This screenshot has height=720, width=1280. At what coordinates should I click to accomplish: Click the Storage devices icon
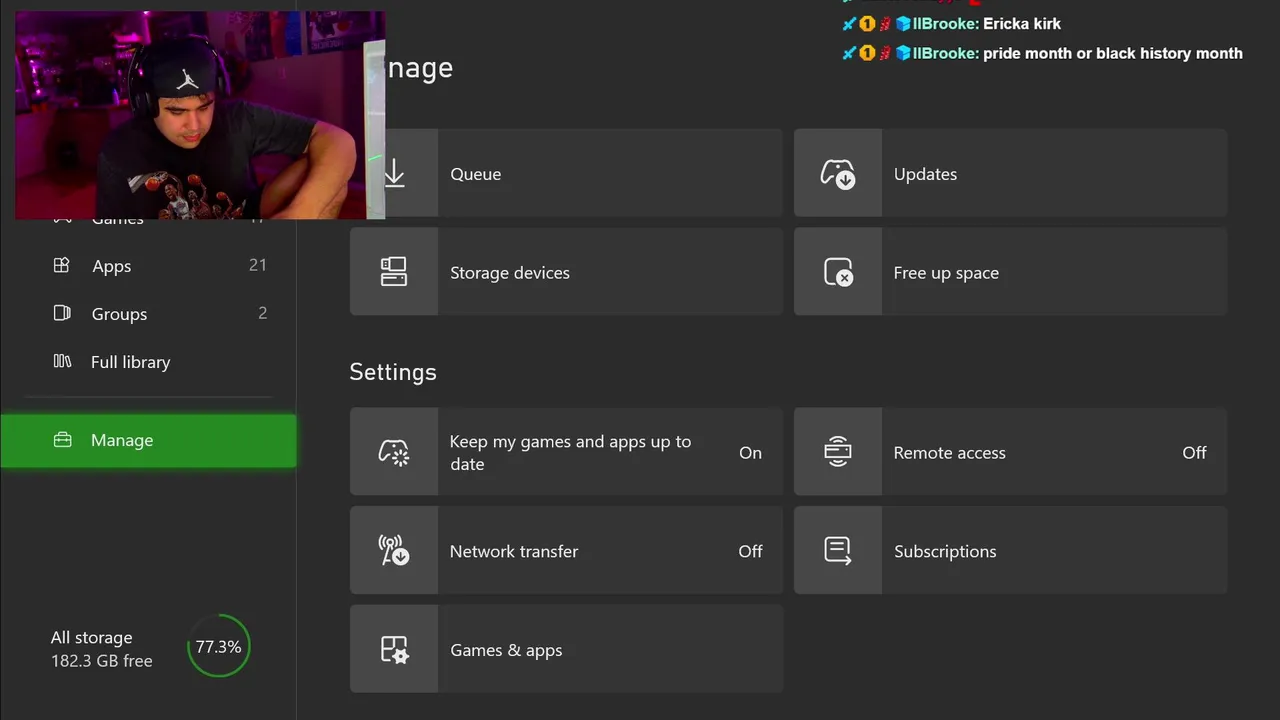point(394,272)
